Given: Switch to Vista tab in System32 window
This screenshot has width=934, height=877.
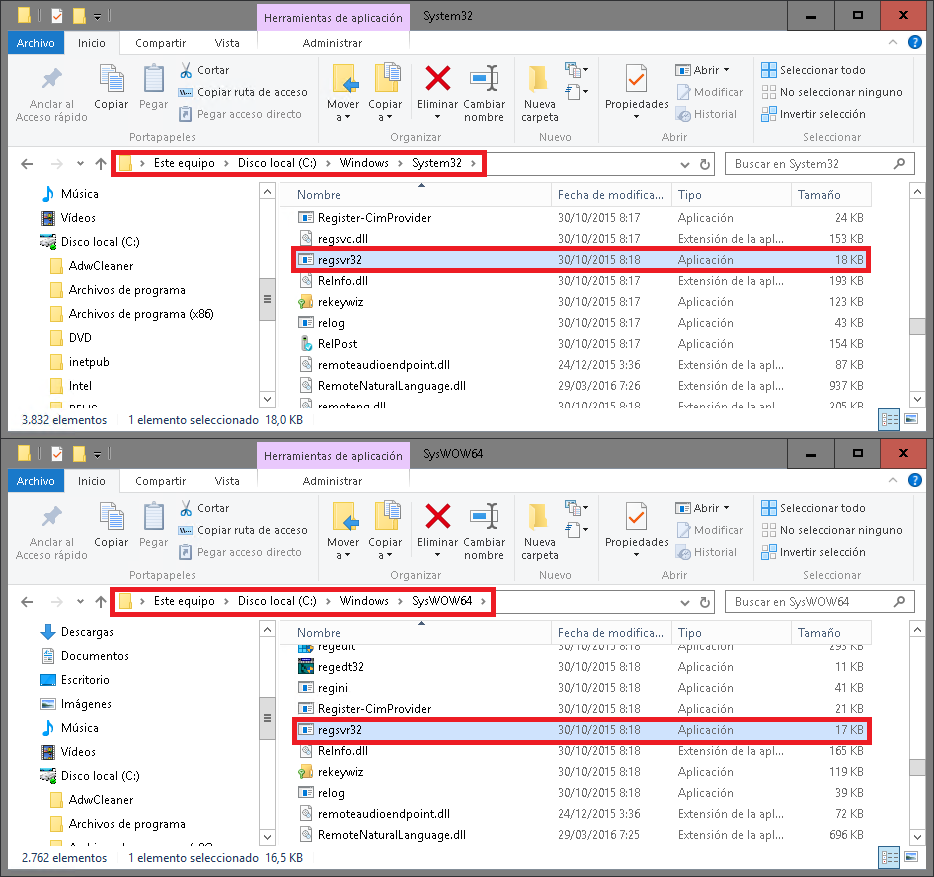Looking at the screenshot, I should point(227,43).
